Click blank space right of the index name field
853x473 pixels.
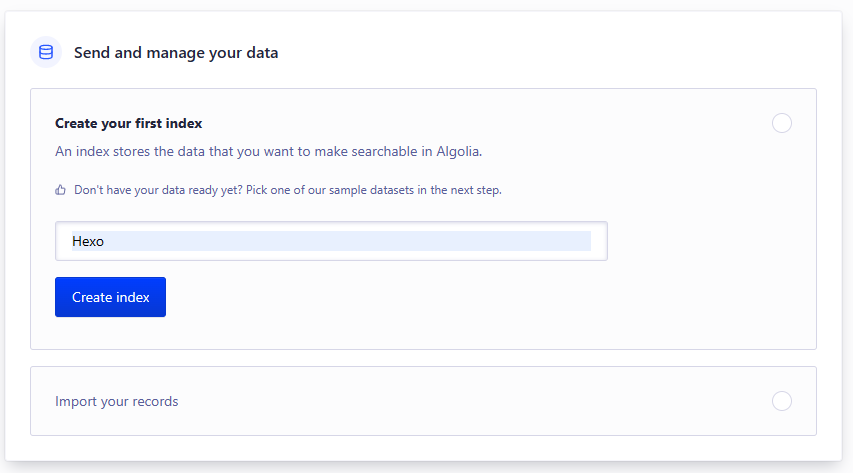[710, 241]
